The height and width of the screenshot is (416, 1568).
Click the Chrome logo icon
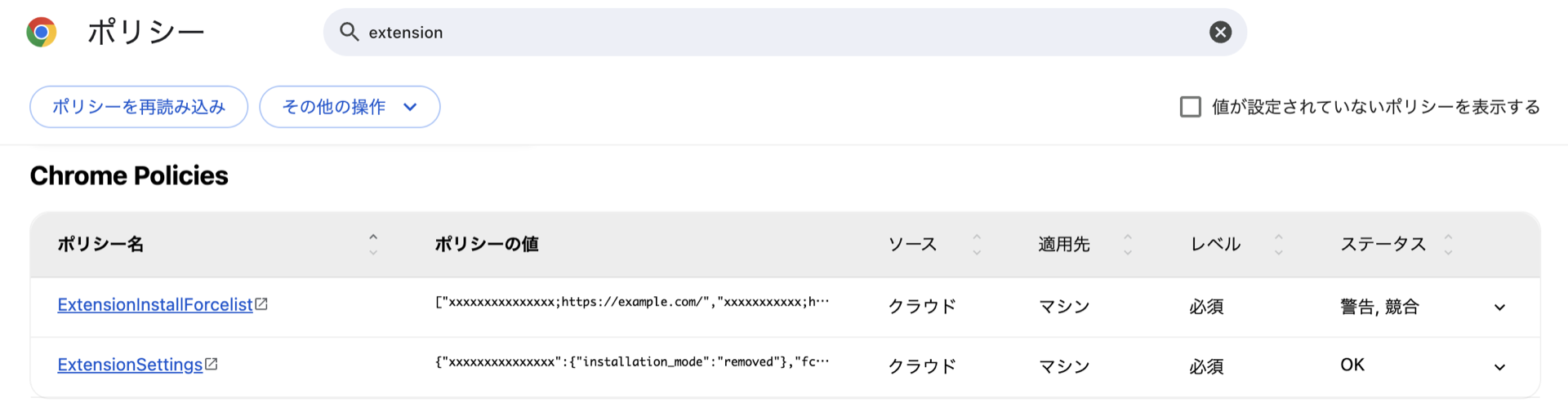click(x=41, y=32)
